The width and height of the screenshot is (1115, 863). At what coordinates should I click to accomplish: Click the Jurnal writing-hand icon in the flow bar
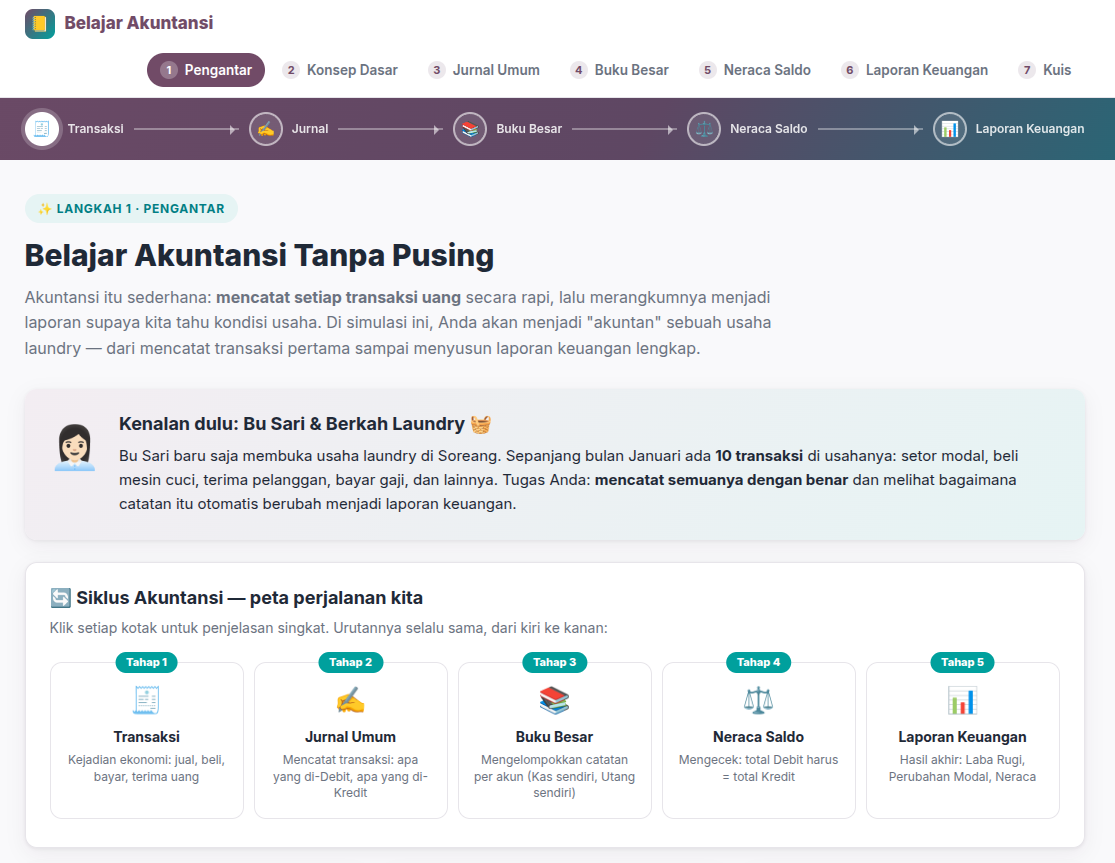[266, 129]
